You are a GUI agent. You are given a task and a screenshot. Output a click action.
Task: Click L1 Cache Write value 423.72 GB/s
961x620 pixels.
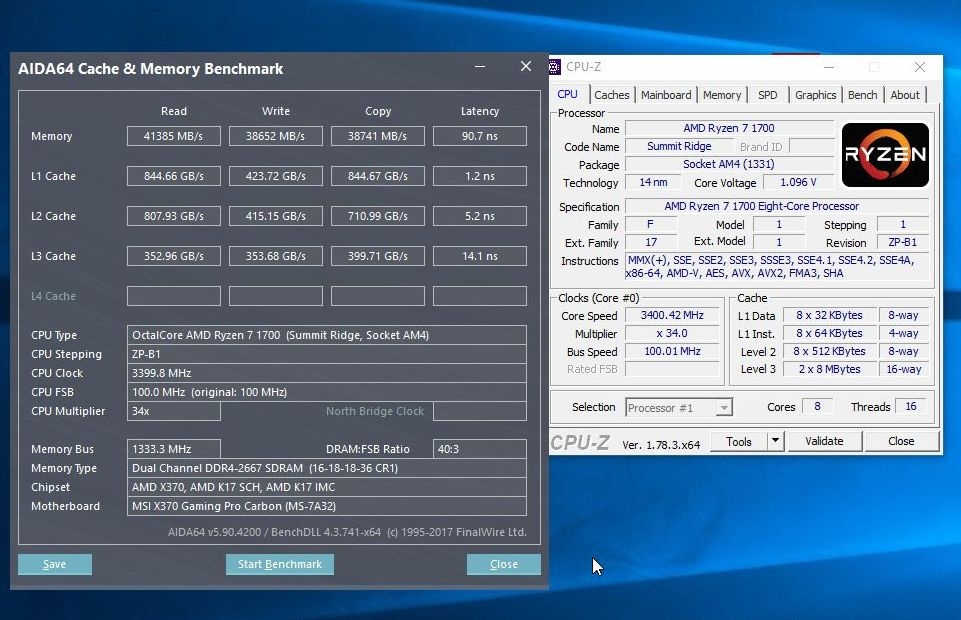276,176
